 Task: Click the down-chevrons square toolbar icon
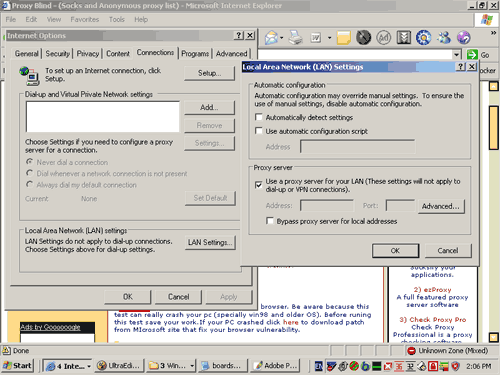(404, 38)
